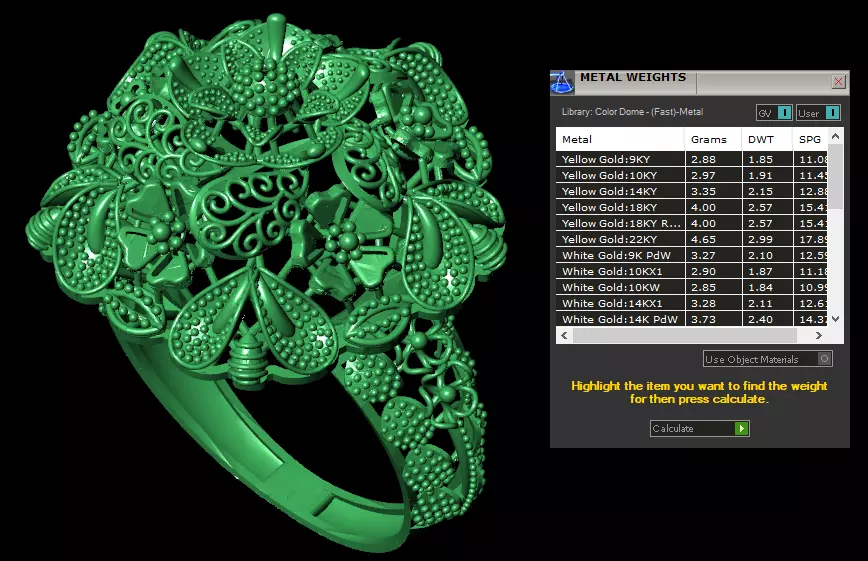Select the Yellow Gold:9KY row
Viewport: 868px width, 561px height.
(x=691, y=159)
